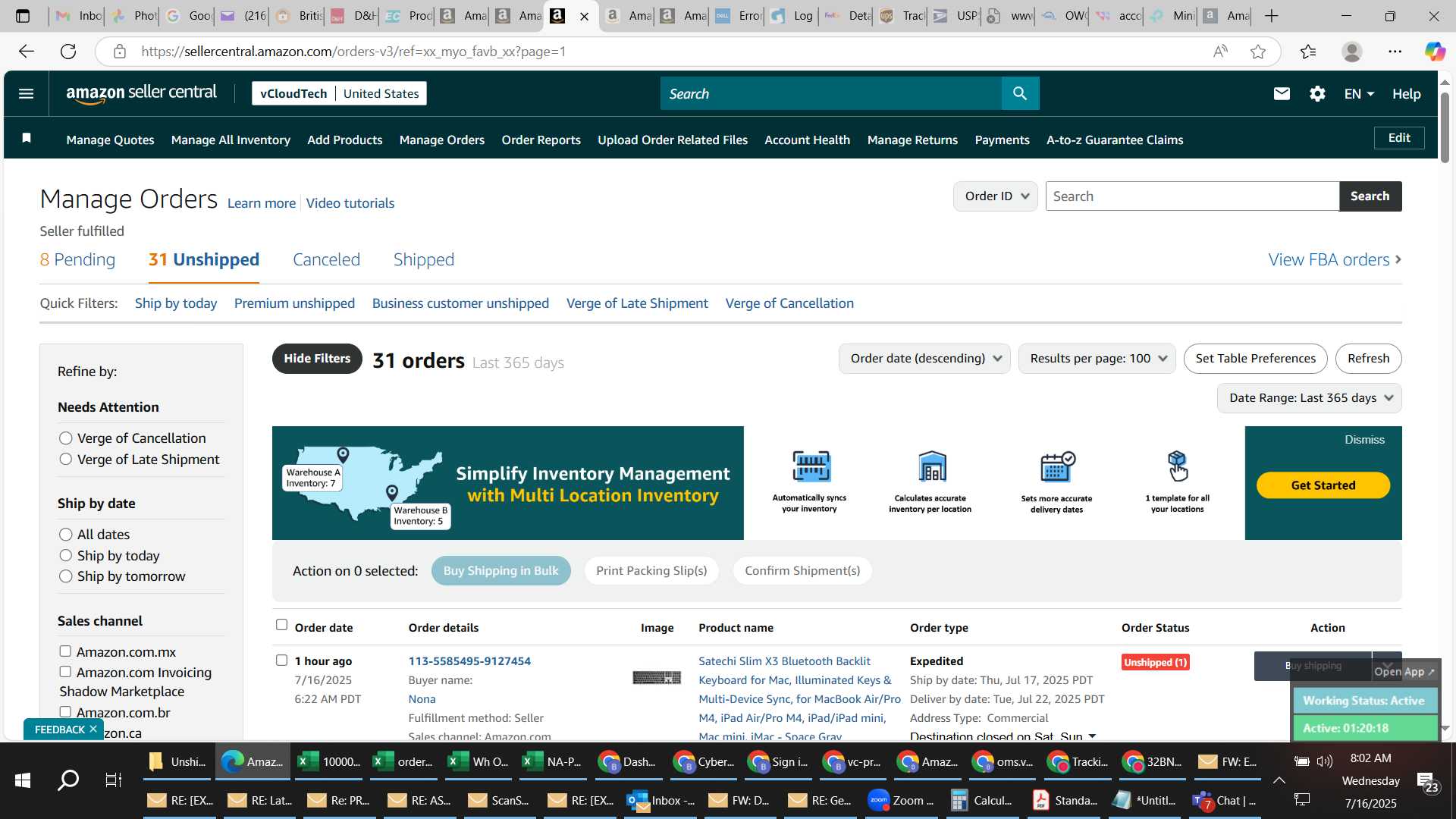1456x819 pixels.
Task: Check the order 113-5585495-9127454 checkbox
Action: coord(281,661)
